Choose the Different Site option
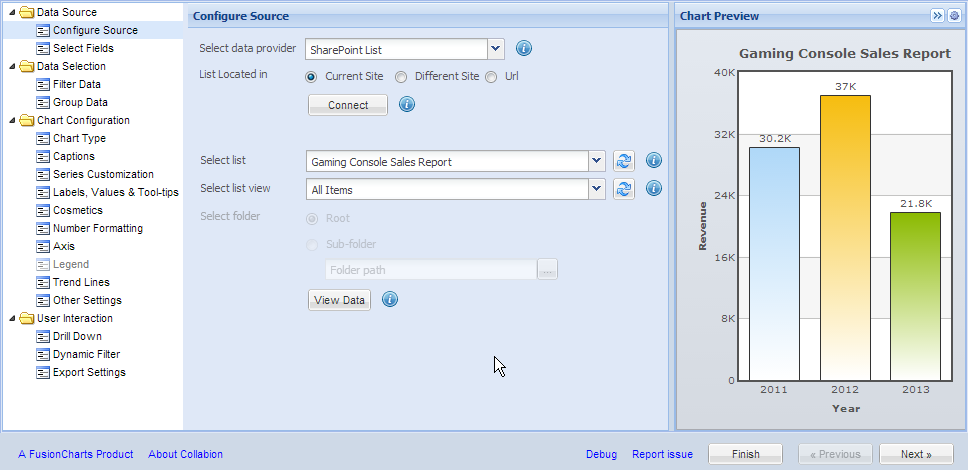This screenshot has width=968, height=470. [x=401, y=77]
